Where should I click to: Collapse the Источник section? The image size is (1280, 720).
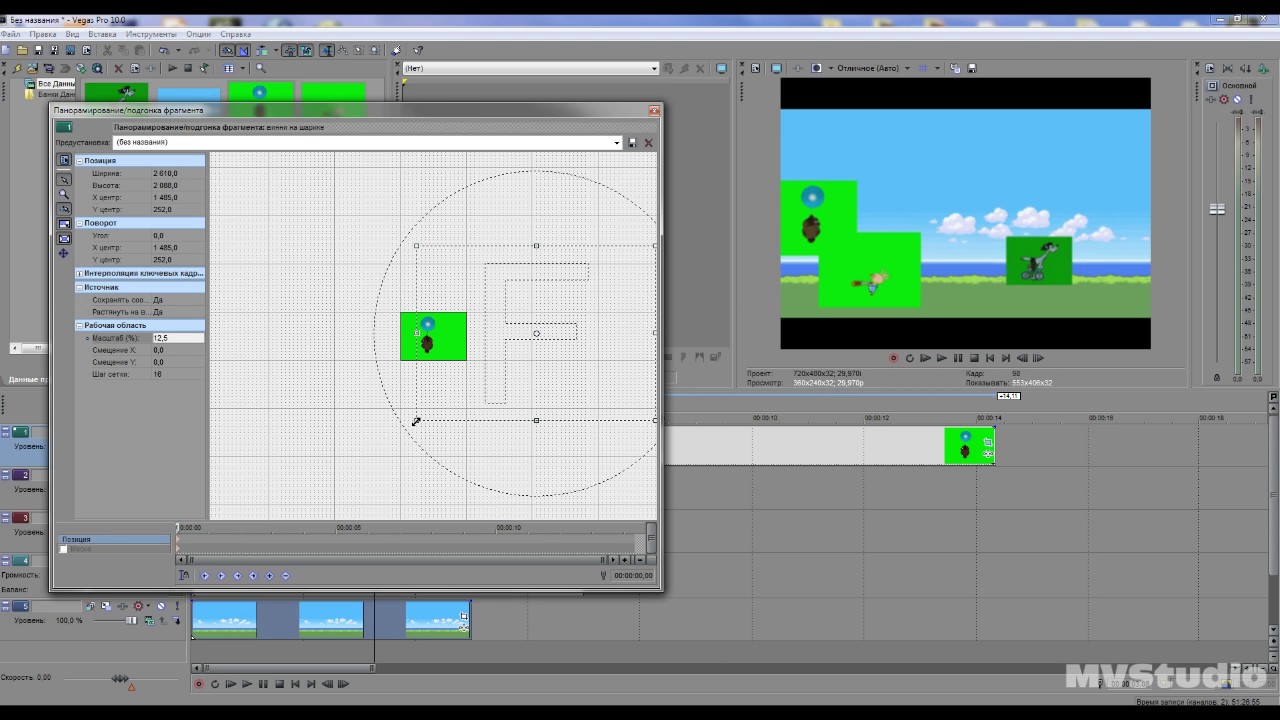pyautogui.click(x=80, y=287)
